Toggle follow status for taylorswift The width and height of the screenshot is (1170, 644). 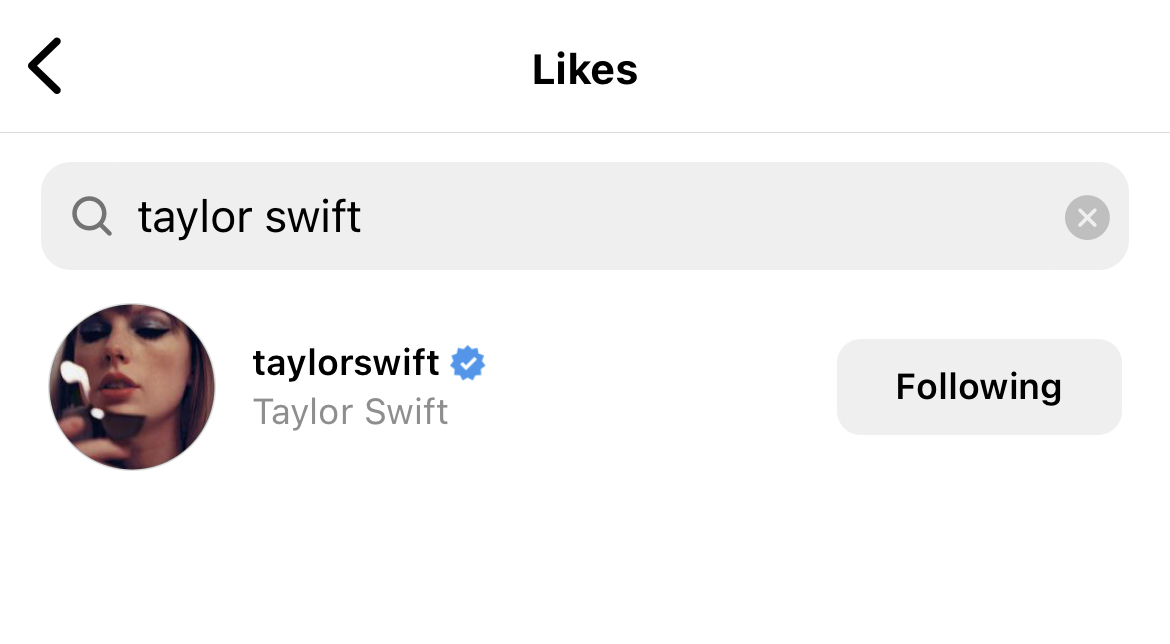(978, 387)
